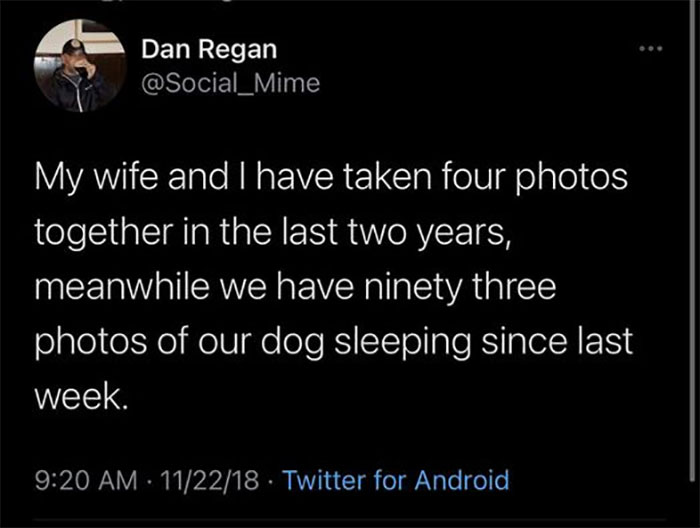Open the Dan Regan display name
The image size is (700, 528).
pyautogui.click(x=209, y=48)
